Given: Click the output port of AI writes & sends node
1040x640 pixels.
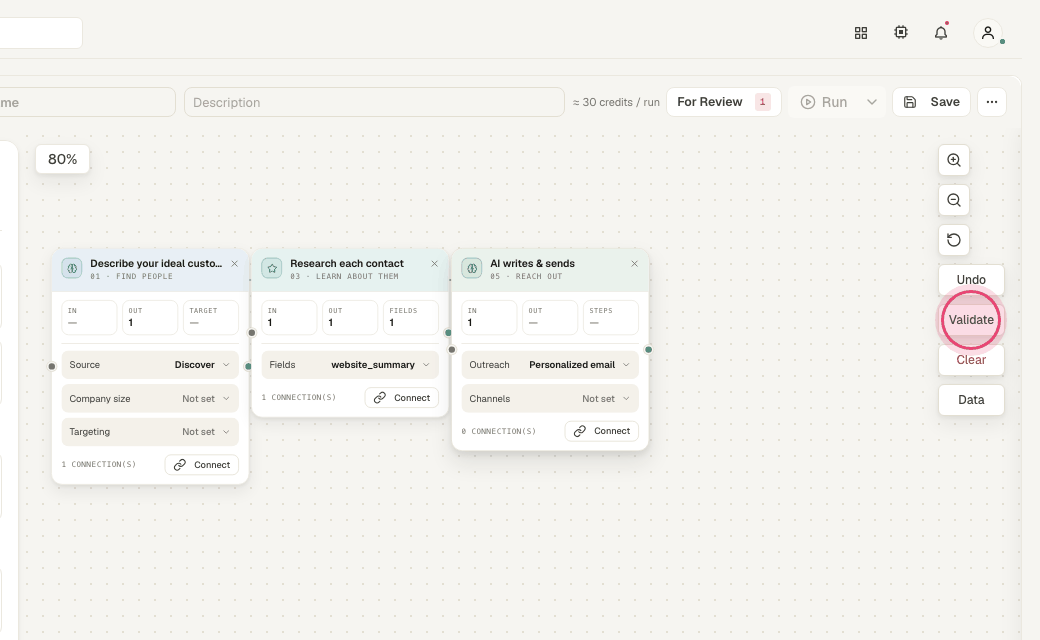Looking at the screenshot, I should [x=648, y=350].
